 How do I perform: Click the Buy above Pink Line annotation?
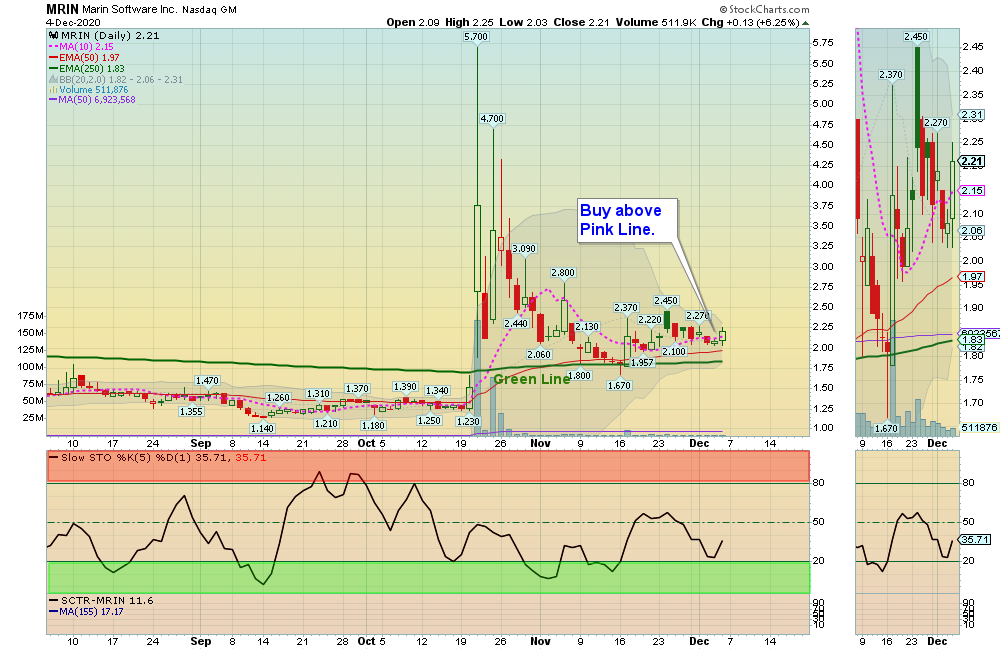click(x=627, y=220)
